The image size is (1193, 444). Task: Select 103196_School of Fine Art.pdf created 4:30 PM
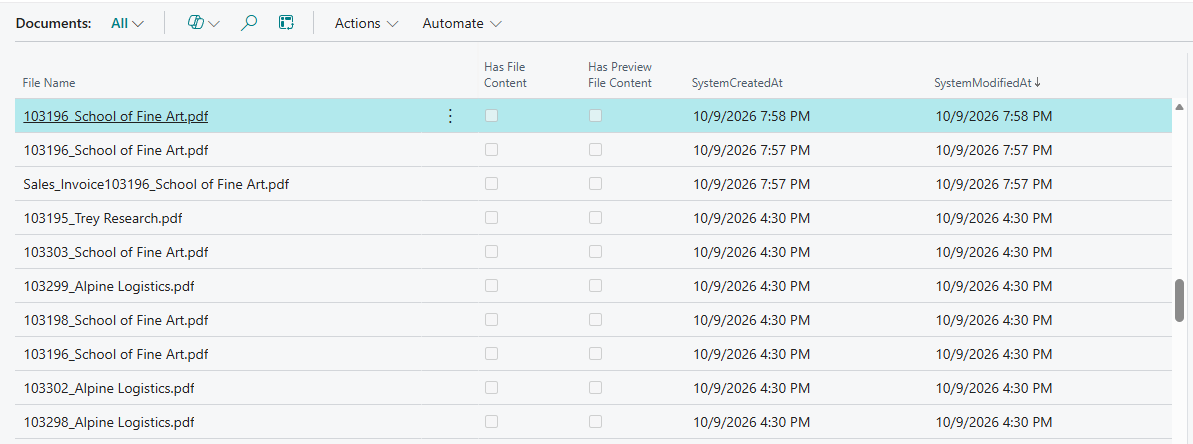[116, 354]
